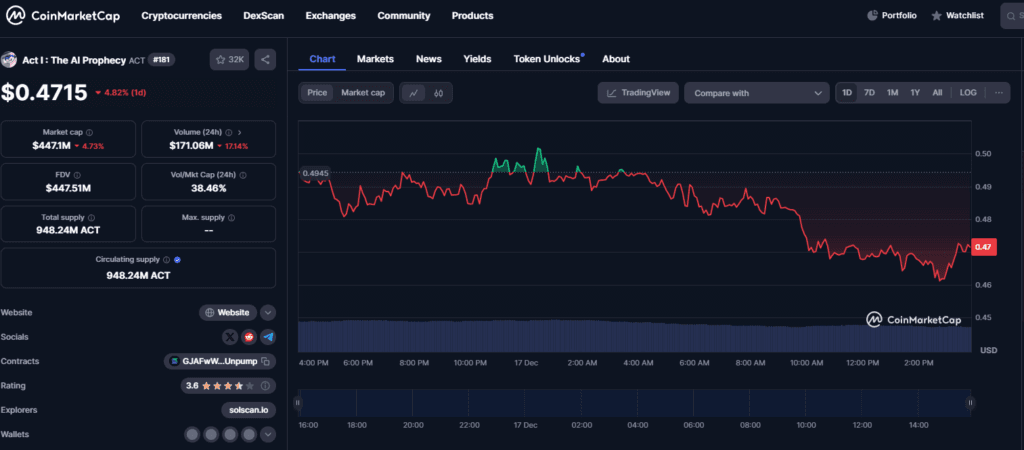Viewport: 1024px width, 450px height.
Task: Expand Volume (24h) details arrow
Action: (x=240, y=132)
